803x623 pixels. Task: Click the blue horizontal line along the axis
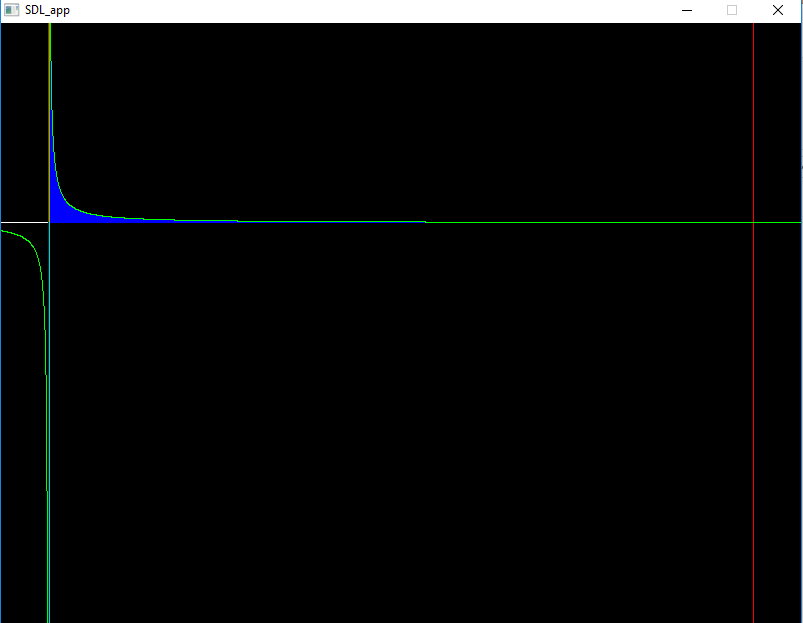click(300, 221)
